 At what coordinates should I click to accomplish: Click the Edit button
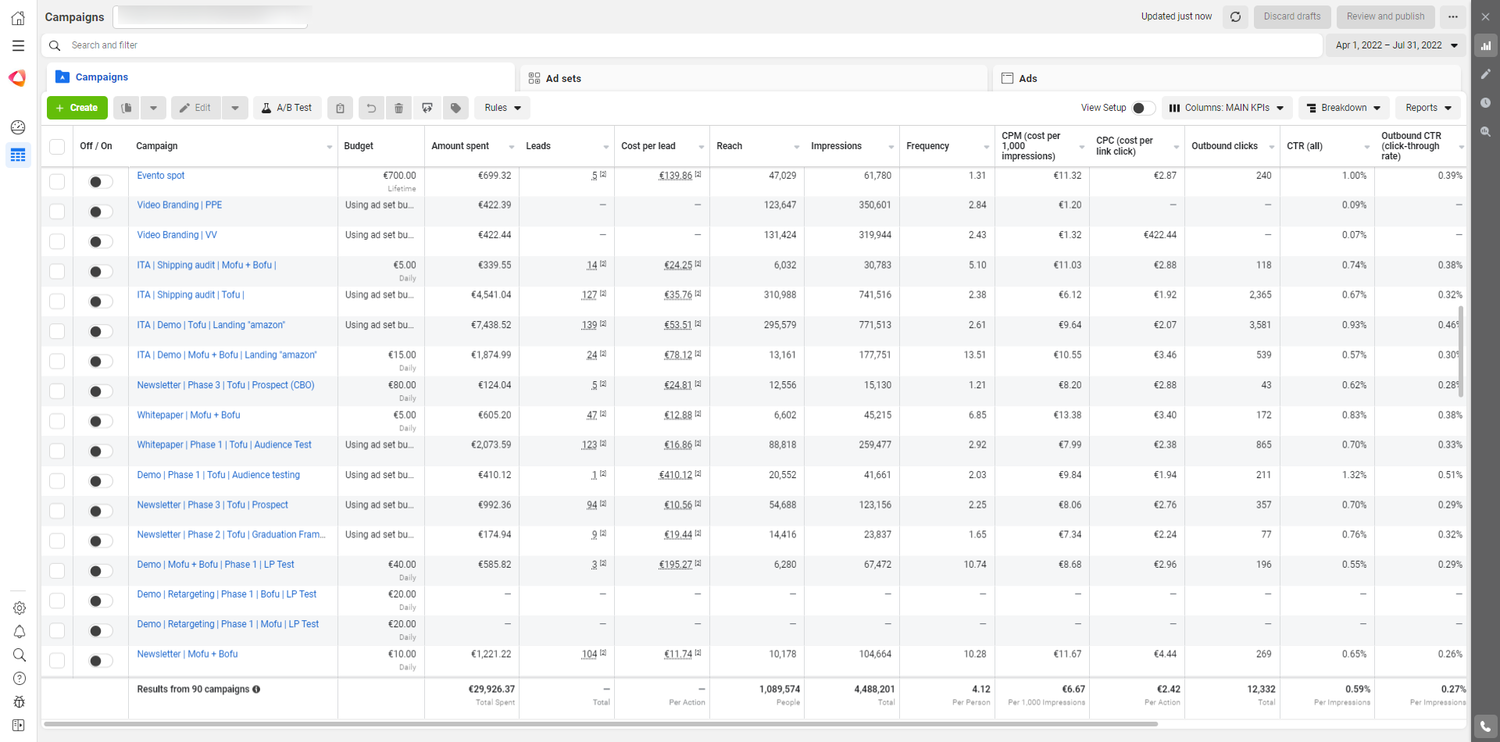pos(196,108)
